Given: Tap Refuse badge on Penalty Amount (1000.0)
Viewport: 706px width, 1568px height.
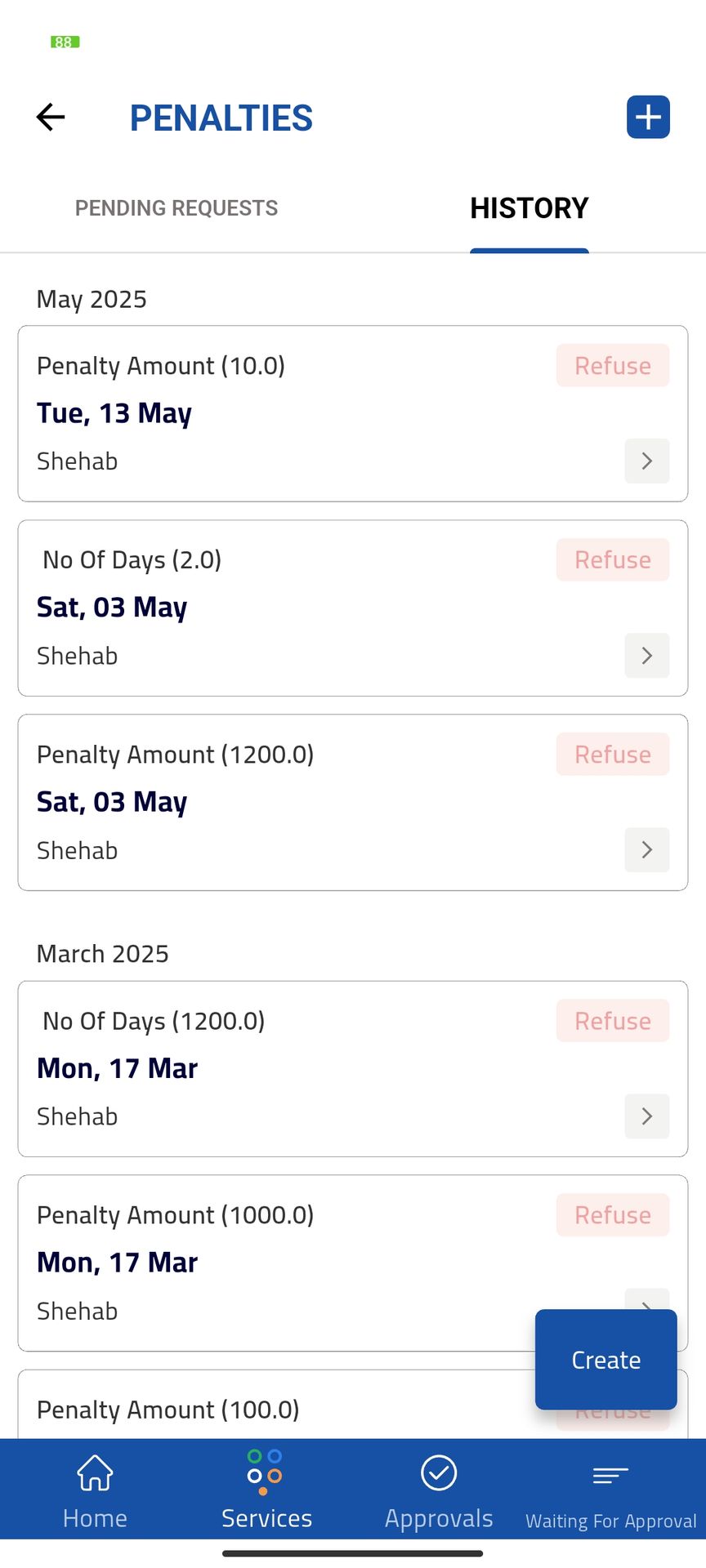Looking at the screenshot, I should coord(613,1215).
